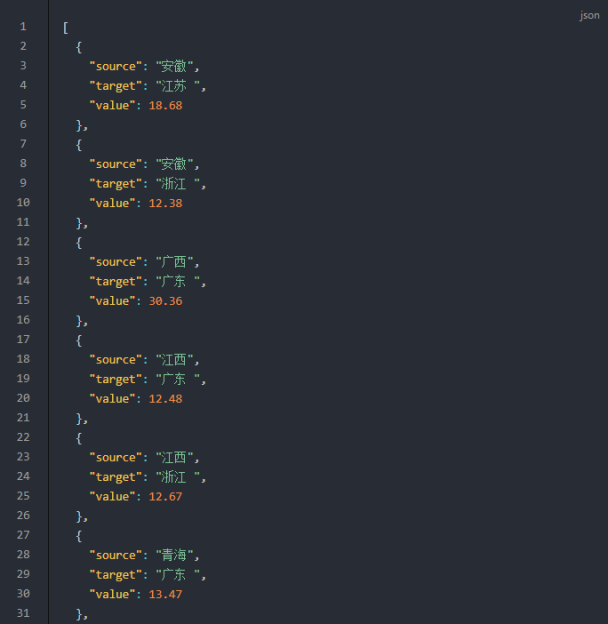Image resolution: width=608 pixels, height=624 pixels.
Task: Click the value 13.47 number
Action: tap(166, 594)
